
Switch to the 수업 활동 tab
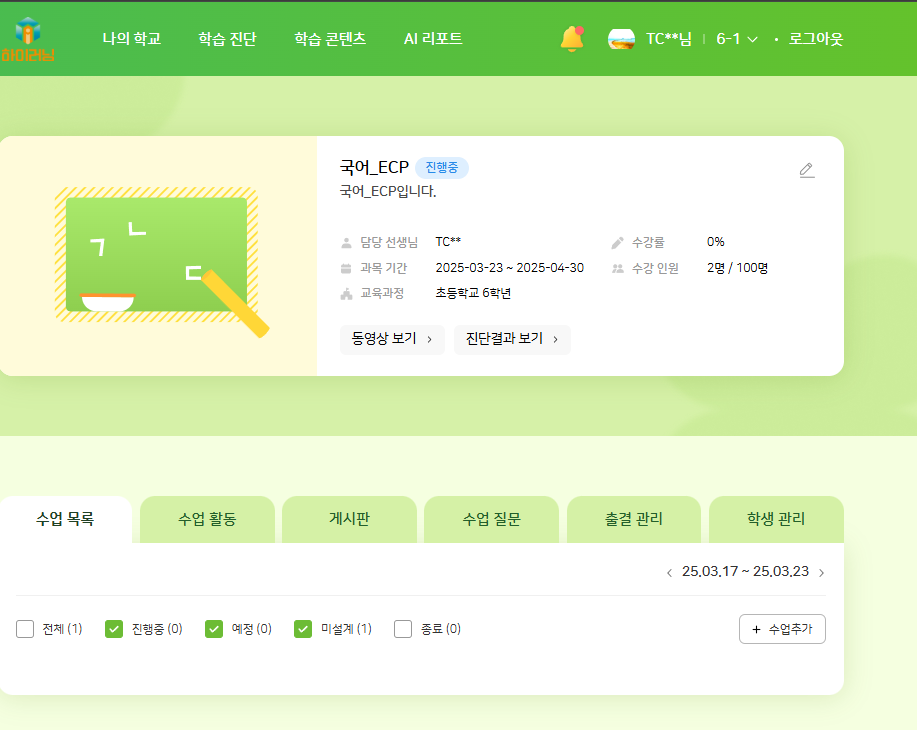click(207, 519)
